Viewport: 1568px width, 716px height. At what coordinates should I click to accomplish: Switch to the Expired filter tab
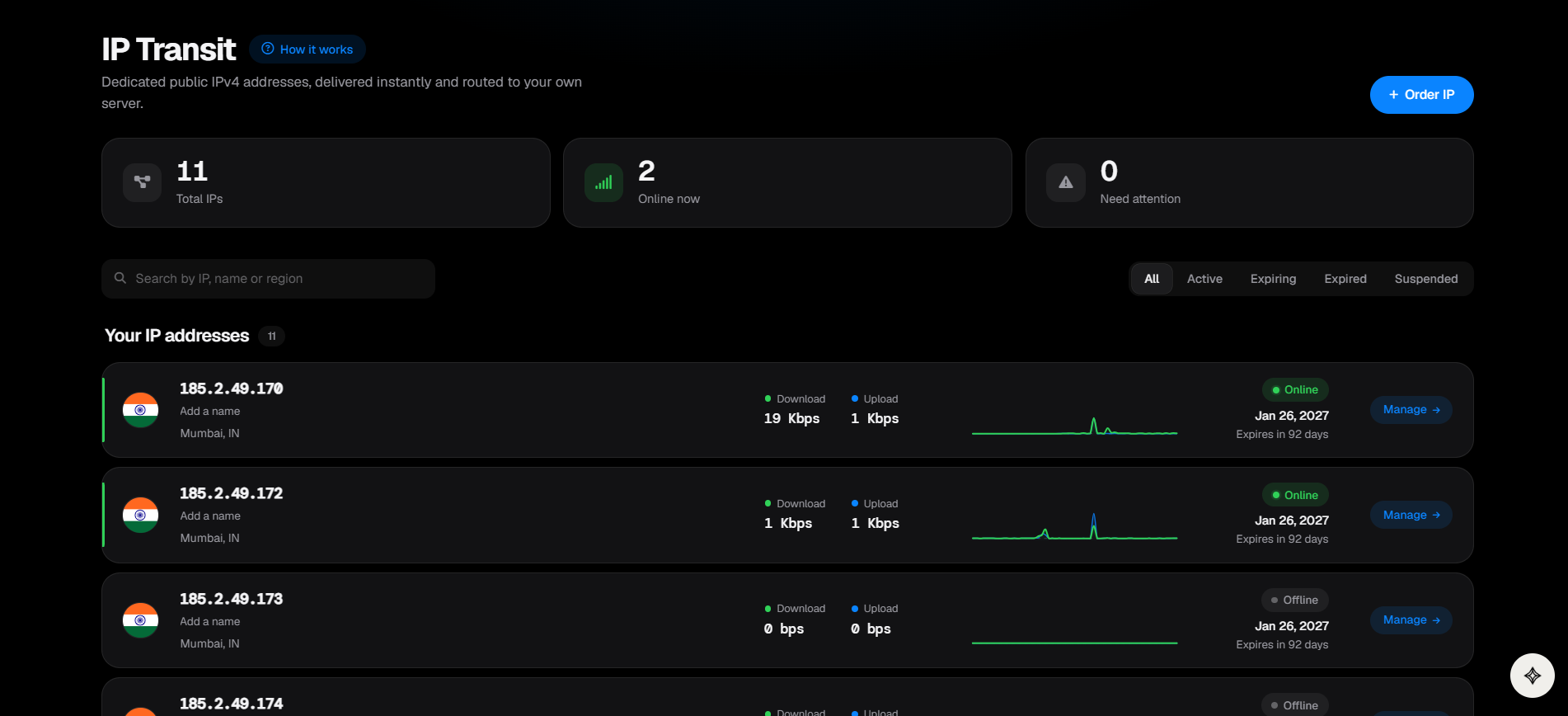pyautogui.click(x=1345, y=279)
